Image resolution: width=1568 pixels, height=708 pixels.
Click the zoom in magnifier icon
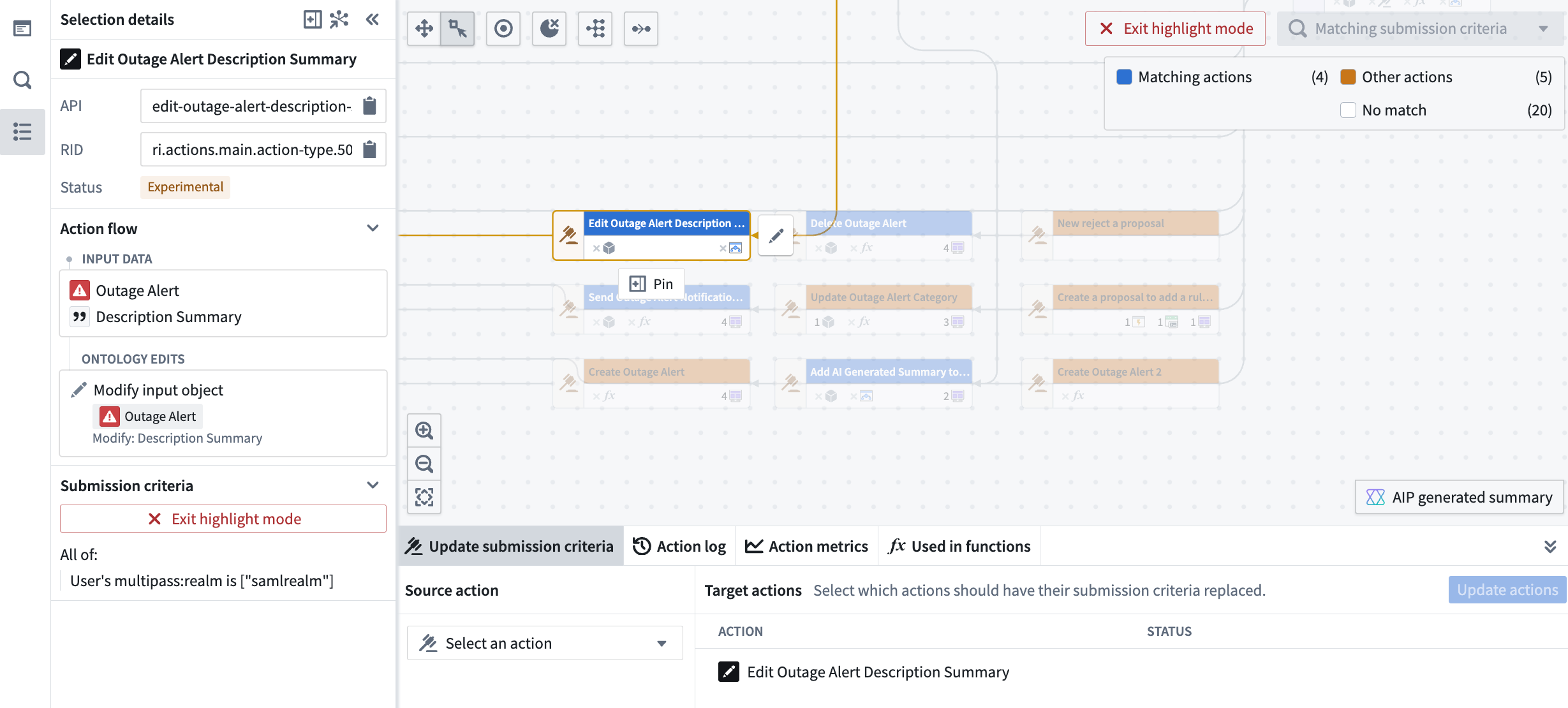coord(424,430)
